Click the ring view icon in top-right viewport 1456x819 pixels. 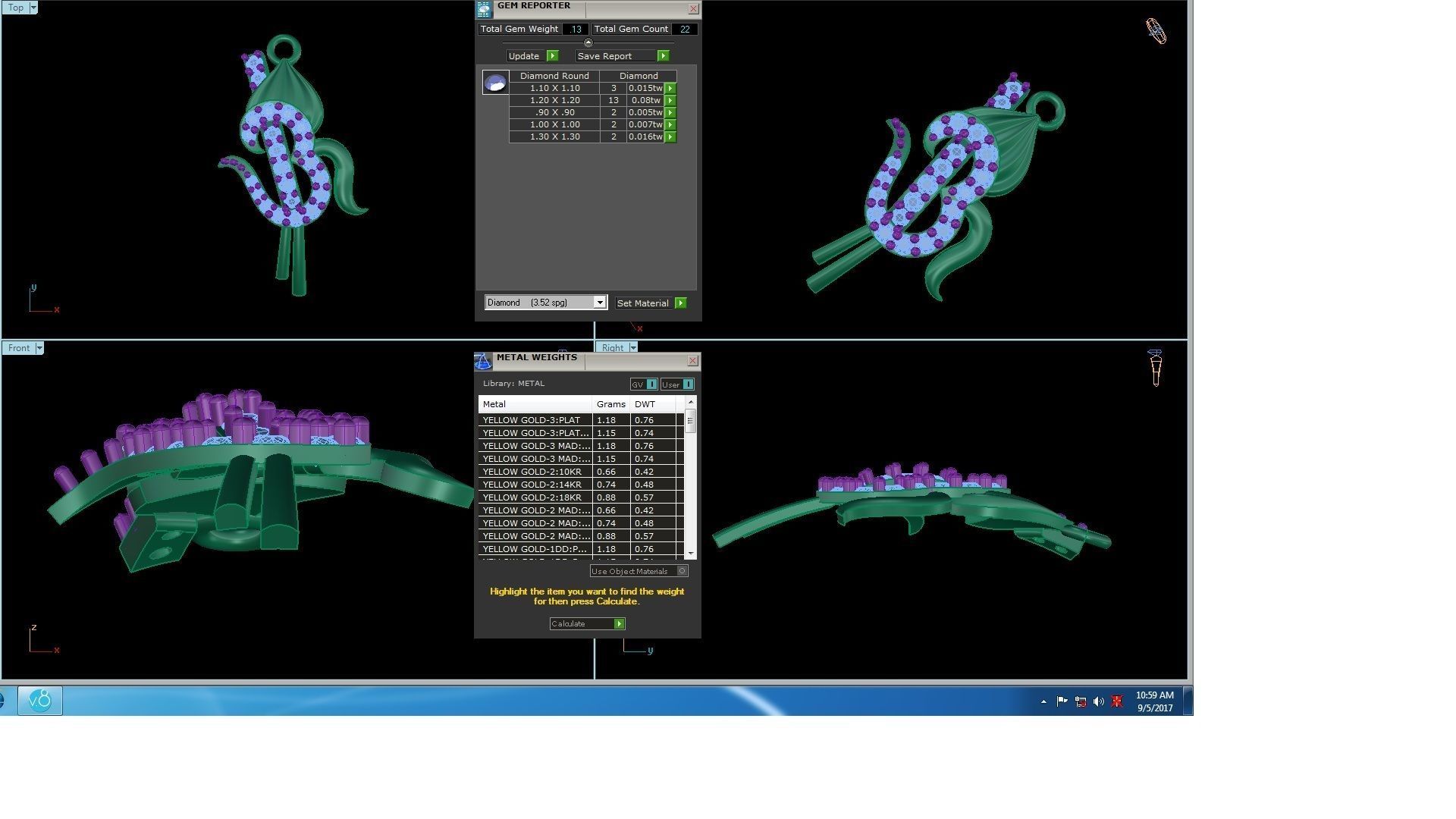point(1156,32)
